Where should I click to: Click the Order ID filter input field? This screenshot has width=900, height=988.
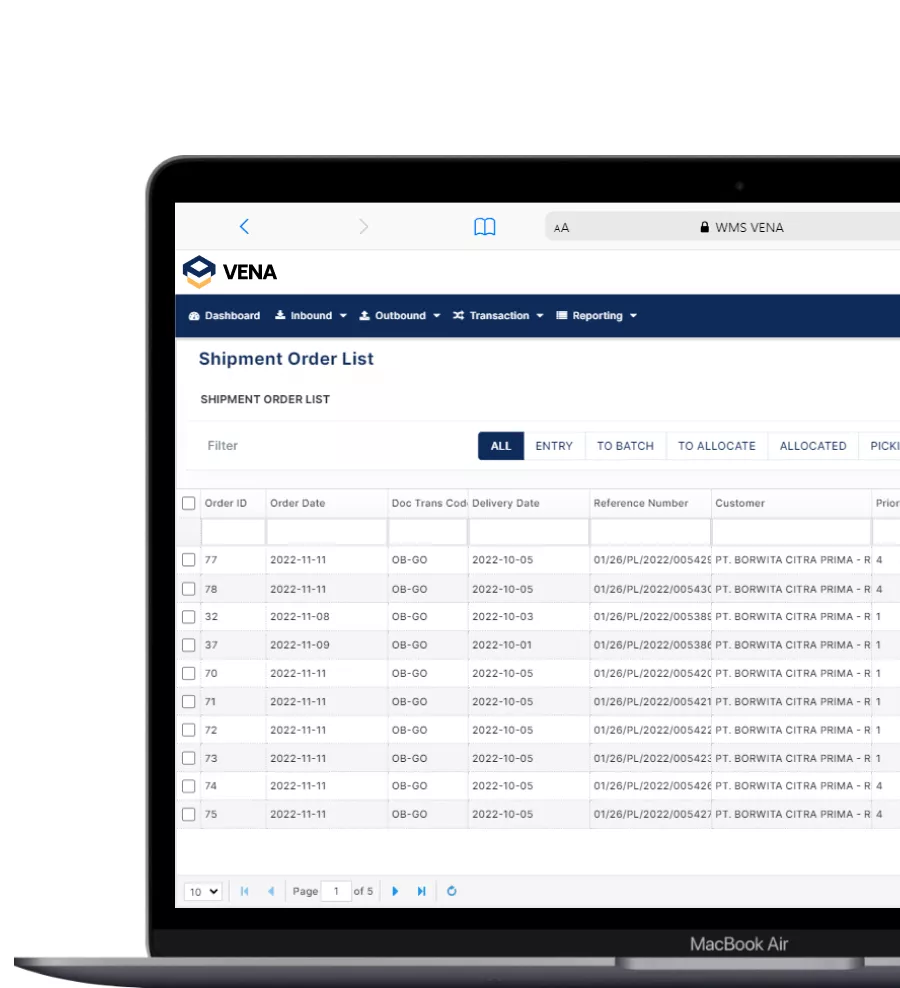232,532
